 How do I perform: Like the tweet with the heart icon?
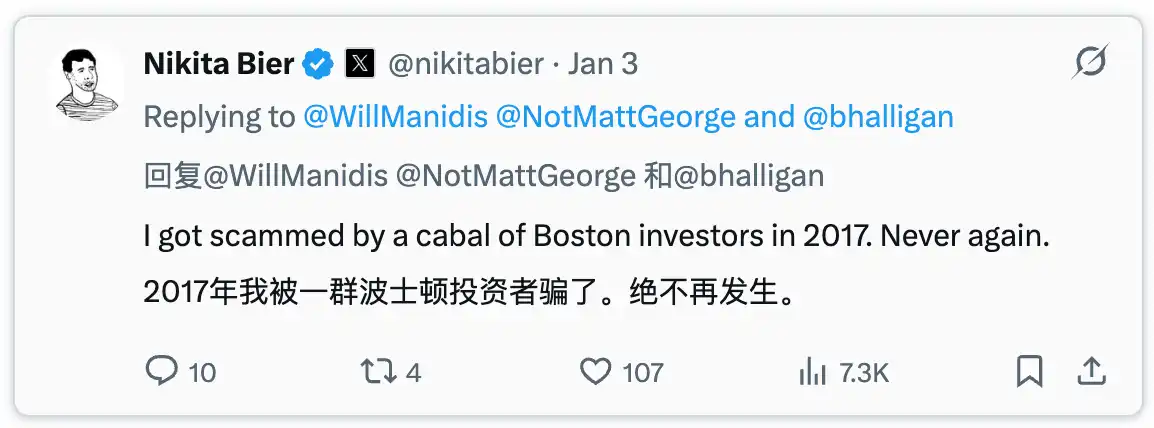point(596,373)
